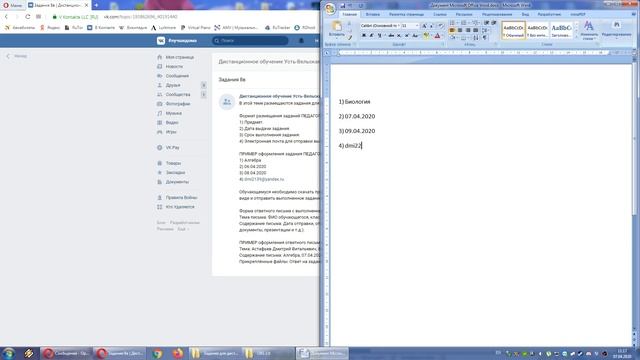Screen dimensions: 640x360
Task: Click the browser back arrow
Action: [x=6, y=17]
